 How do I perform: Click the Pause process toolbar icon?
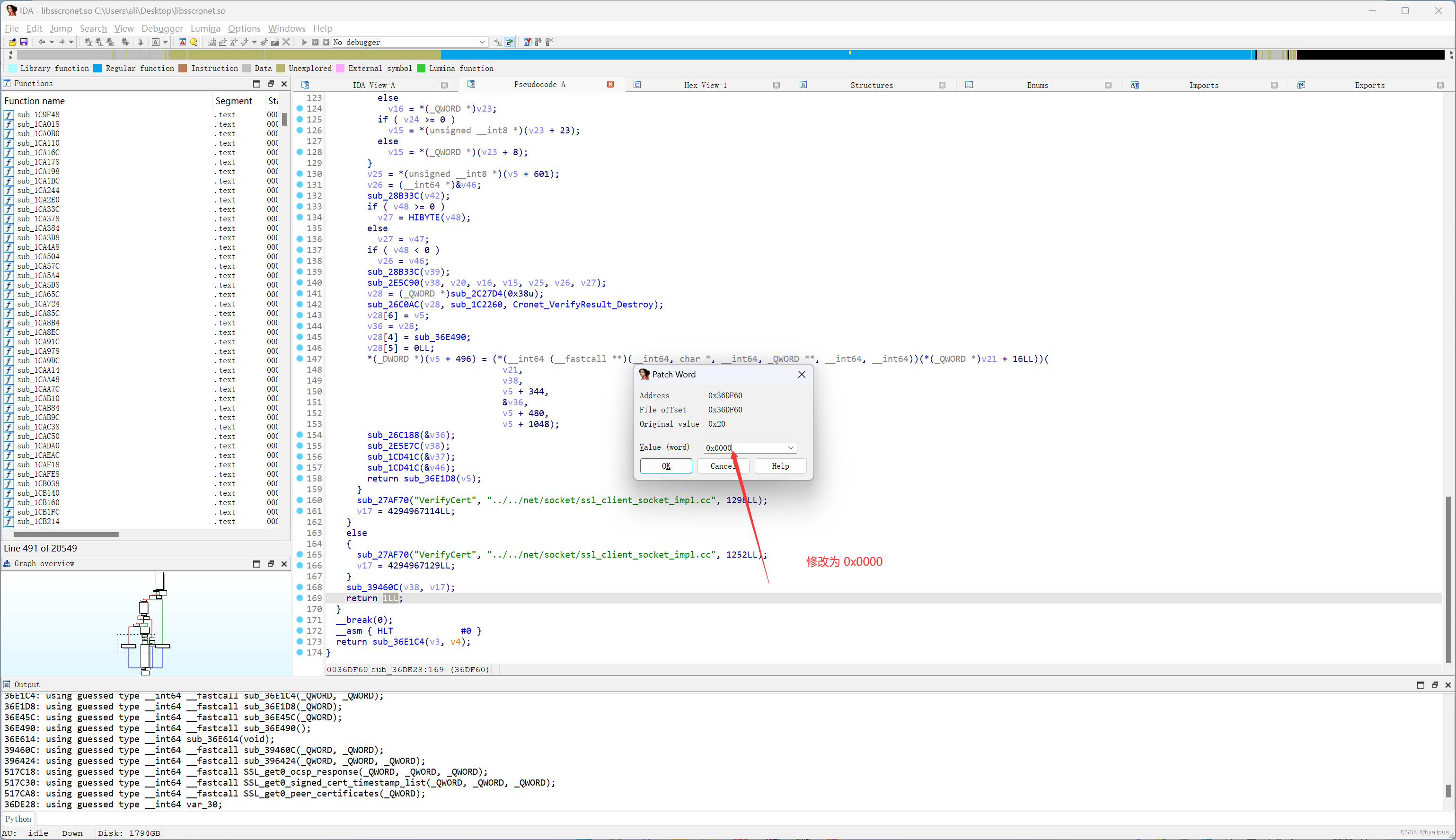point(315,42)
